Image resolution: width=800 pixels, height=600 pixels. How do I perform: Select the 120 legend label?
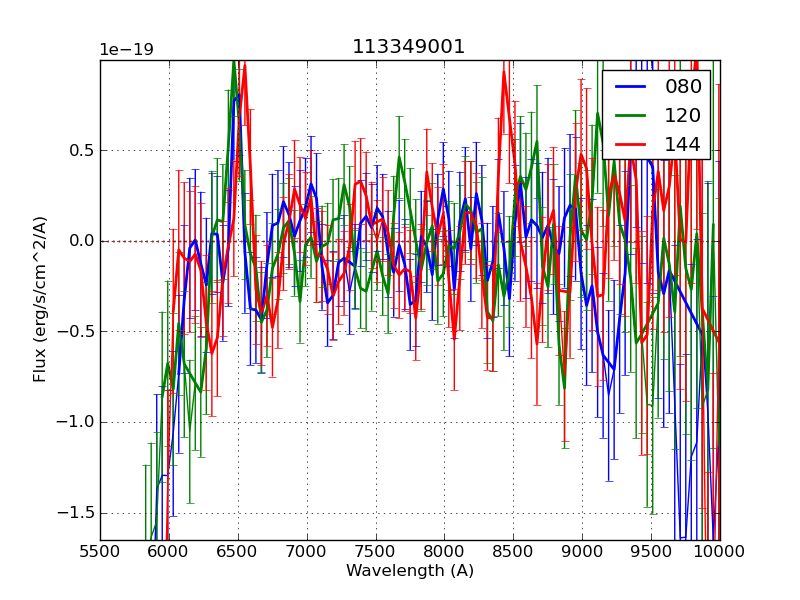pos(683,115)
